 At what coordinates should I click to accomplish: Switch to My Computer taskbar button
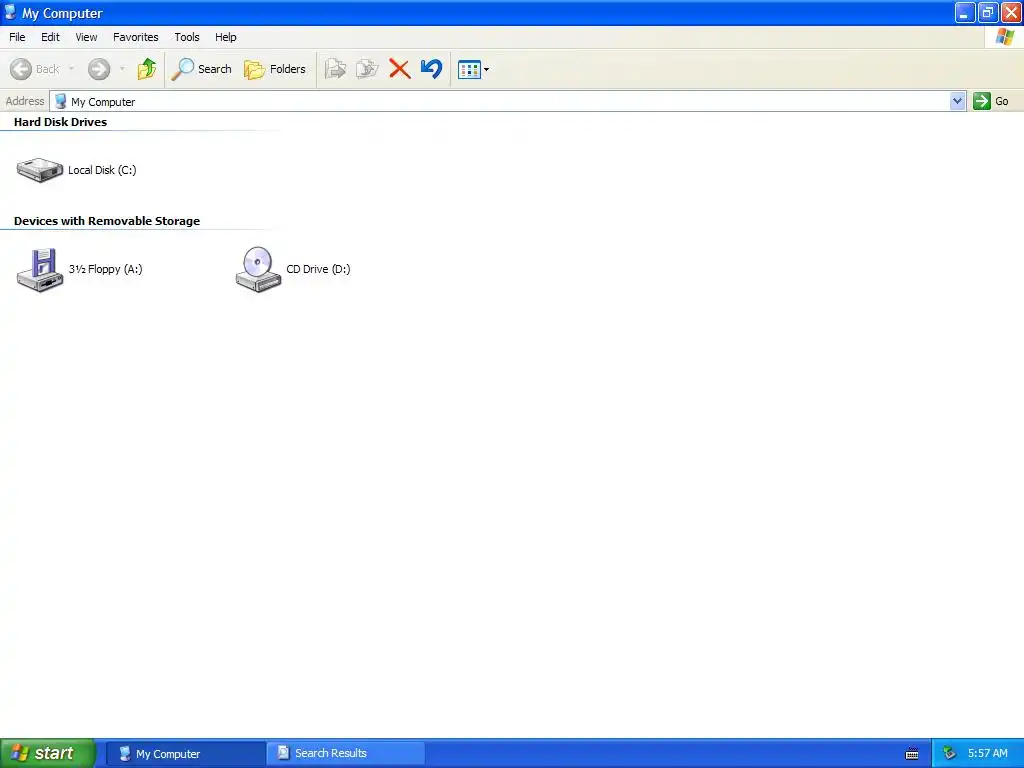[x=185, y=754]
